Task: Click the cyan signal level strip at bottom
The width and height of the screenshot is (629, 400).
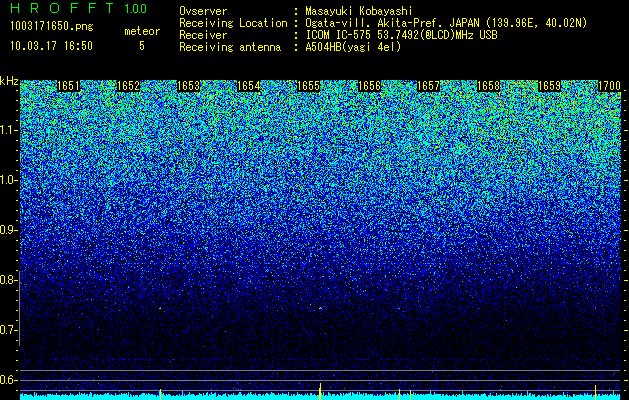Action: [x=320, y=397]
